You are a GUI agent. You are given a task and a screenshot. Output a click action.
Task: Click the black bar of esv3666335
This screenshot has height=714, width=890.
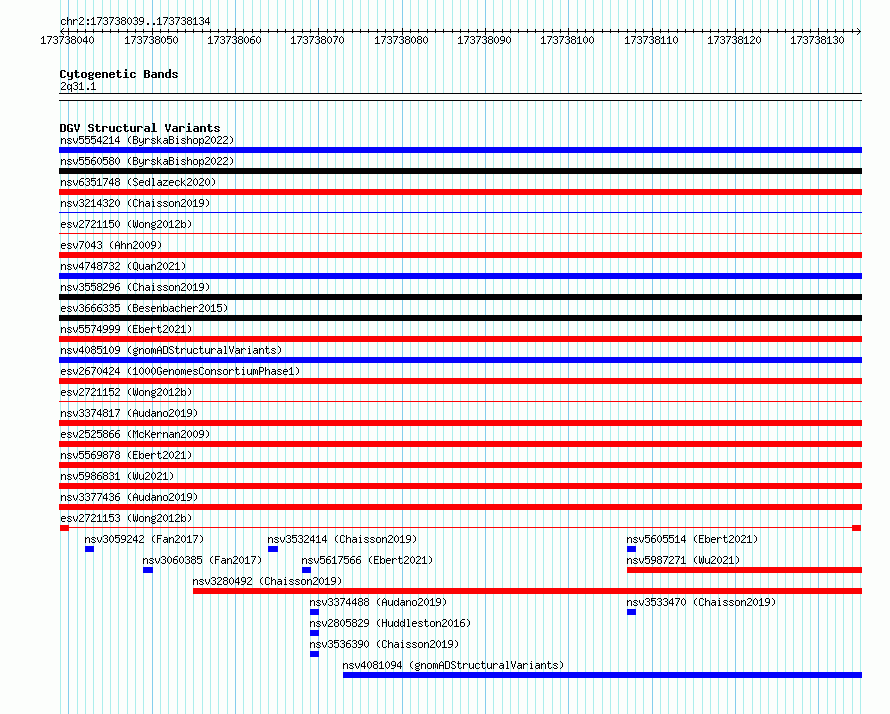click(460, 318)
